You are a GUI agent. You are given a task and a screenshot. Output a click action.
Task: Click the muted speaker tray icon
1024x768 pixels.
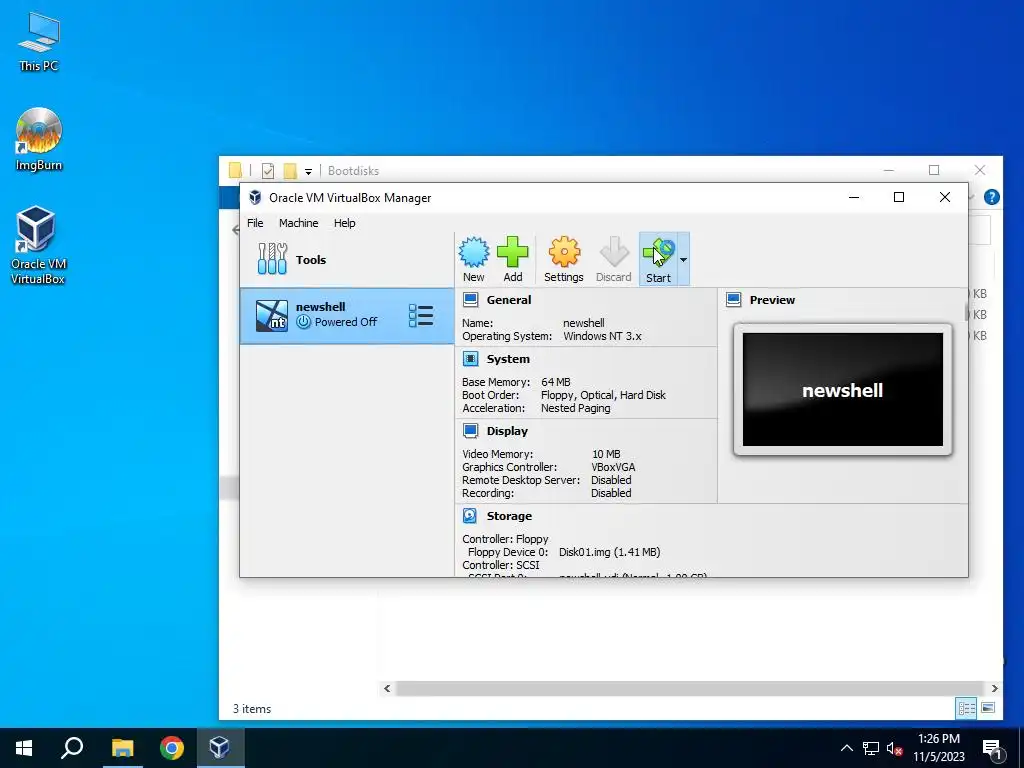click(895, 748)
